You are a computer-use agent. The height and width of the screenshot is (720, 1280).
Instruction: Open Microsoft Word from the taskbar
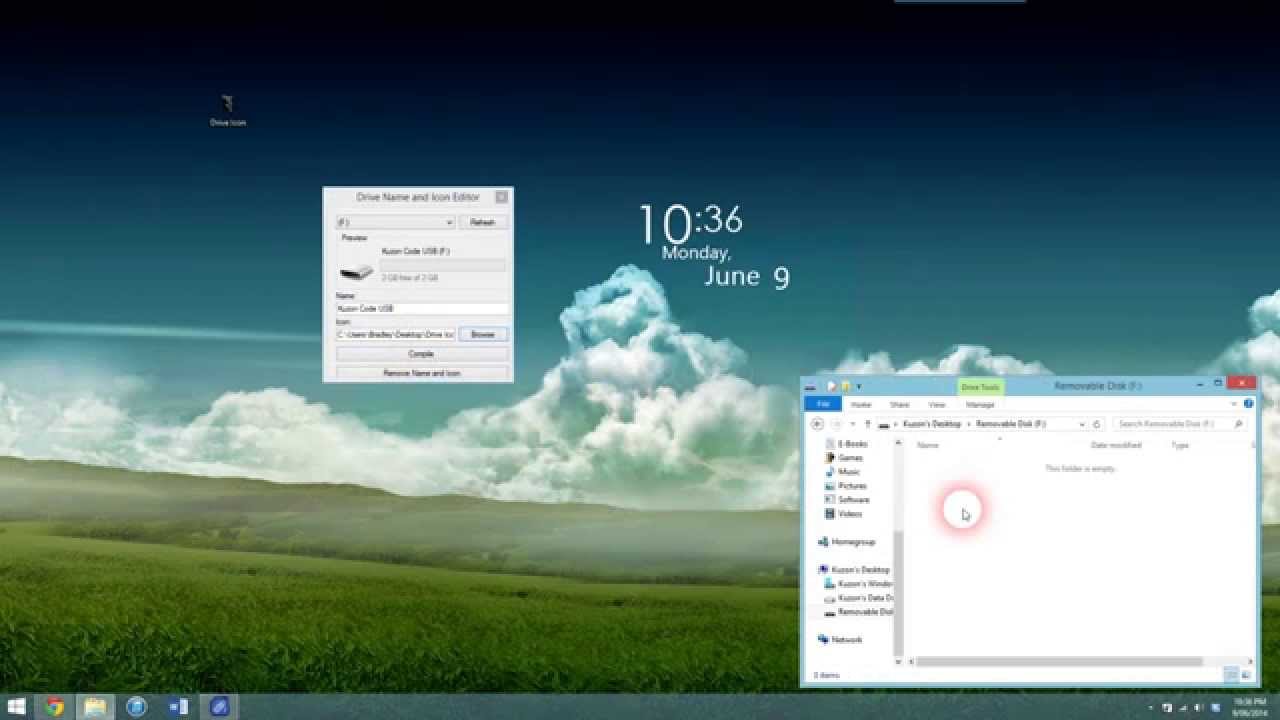(x=178, y=707)
